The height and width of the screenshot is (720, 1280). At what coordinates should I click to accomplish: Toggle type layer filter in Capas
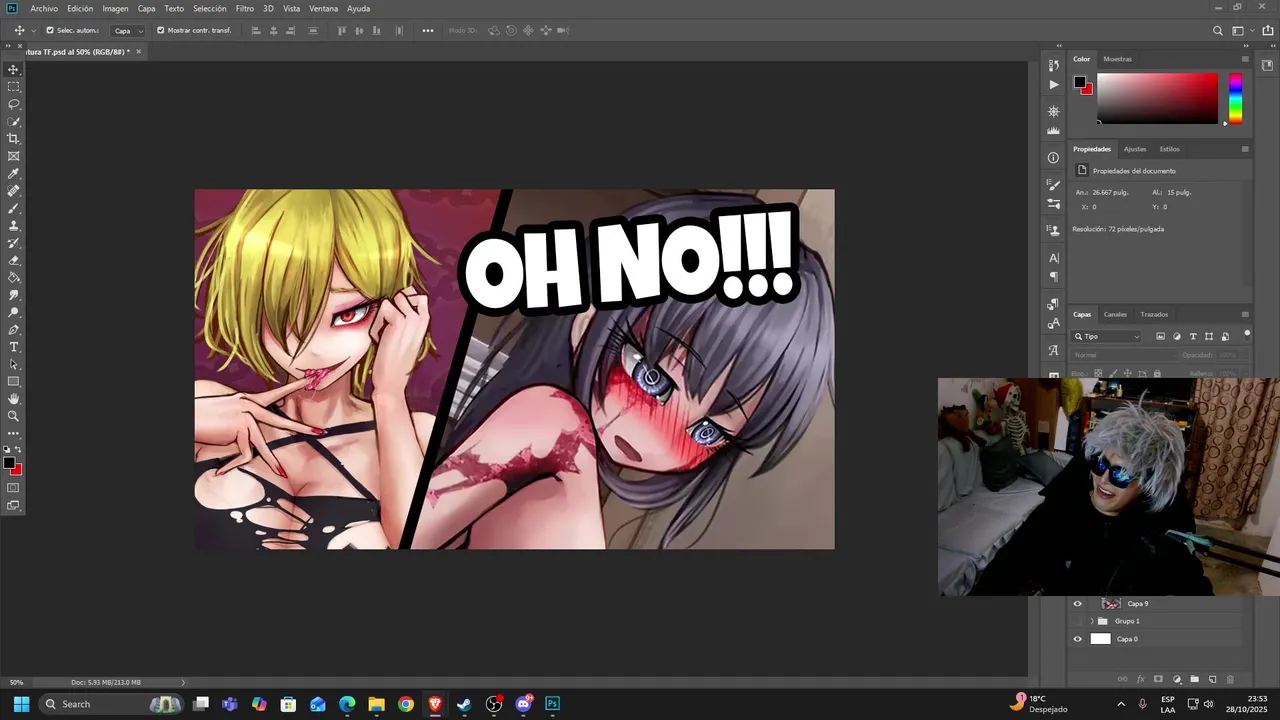click(x=1193, y=337)
